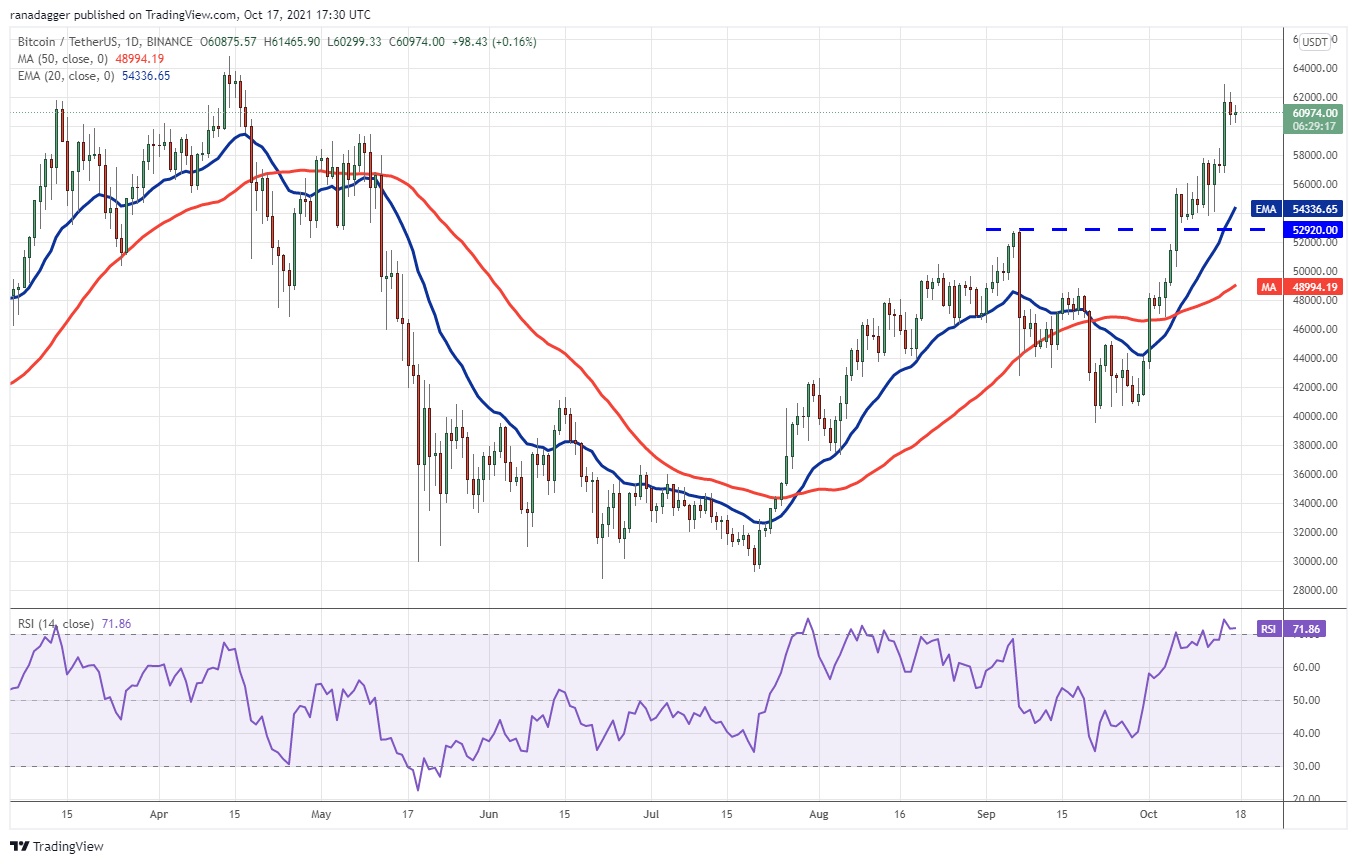Screen dimensions: 1357x864
Task: Click the blue EMA badge on price axis
Action: point(1266,208)
